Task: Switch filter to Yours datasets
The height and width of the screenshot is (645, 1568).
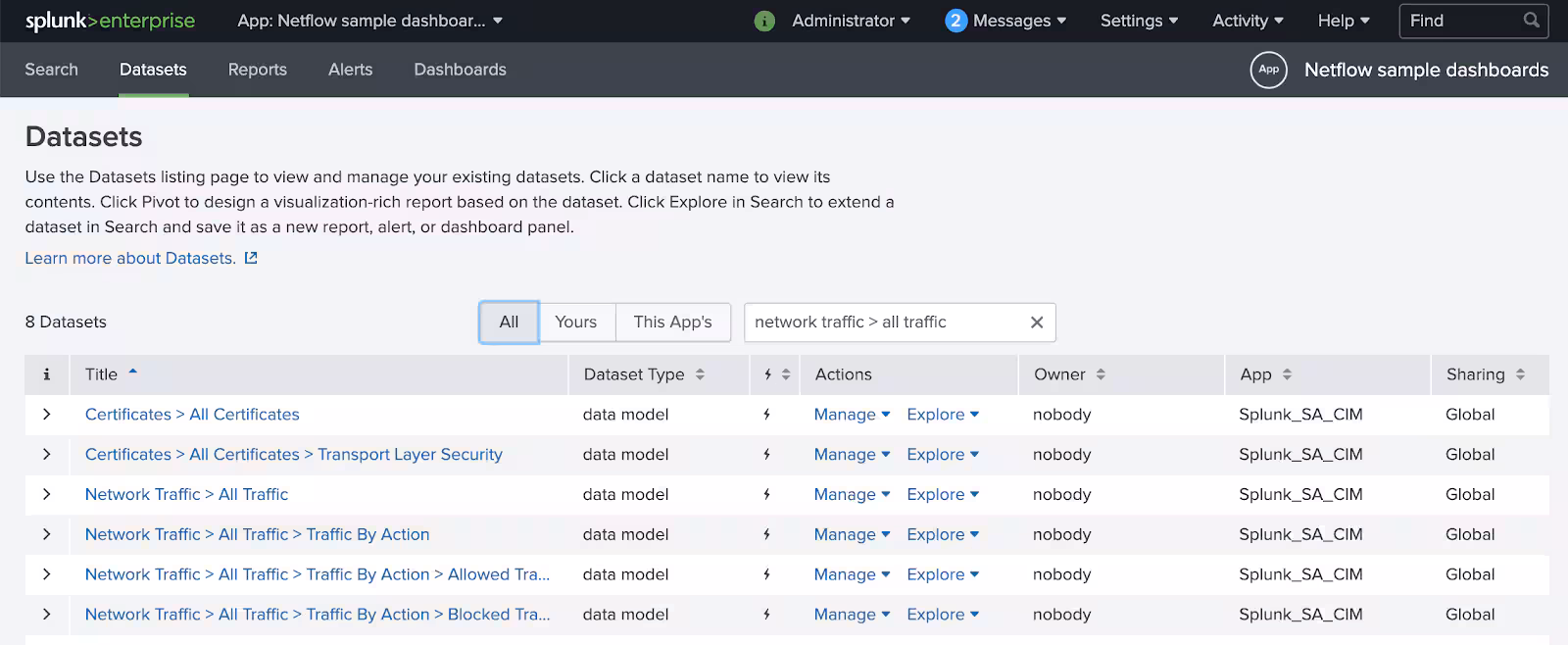Action: tap(575, 322)
